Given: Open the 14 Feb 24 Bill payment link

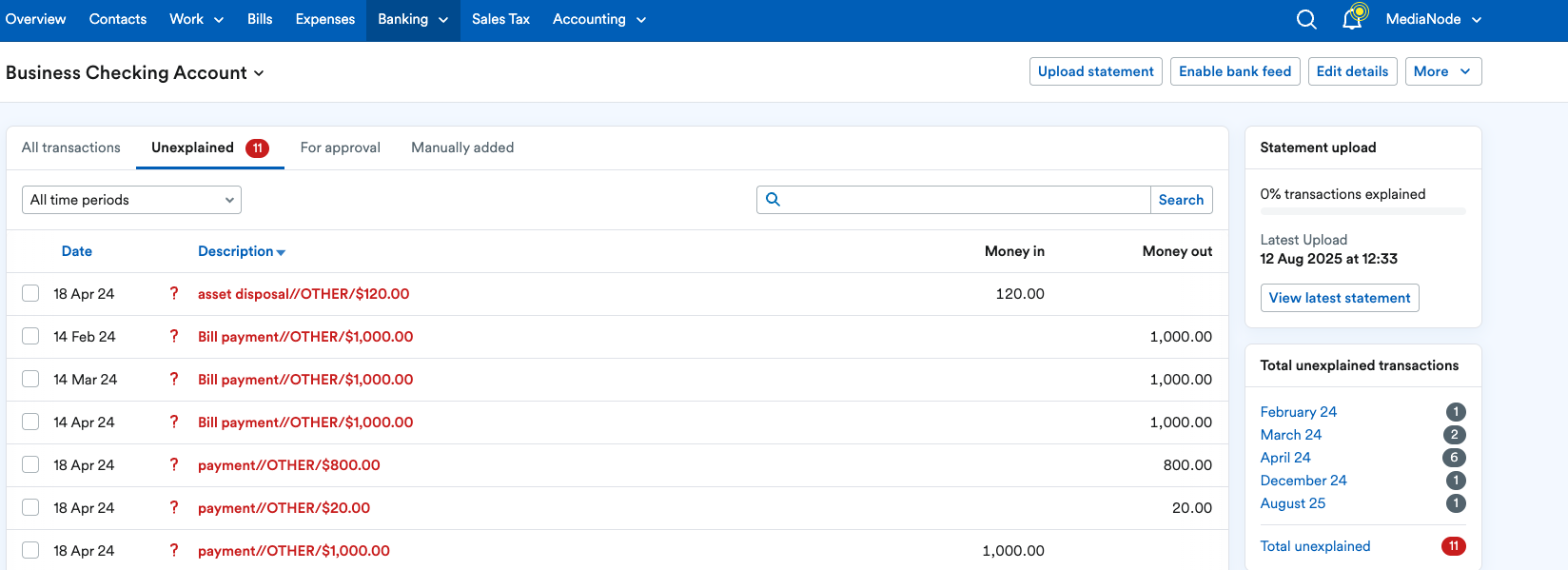Looking at the screenshot, I should 305,337.
